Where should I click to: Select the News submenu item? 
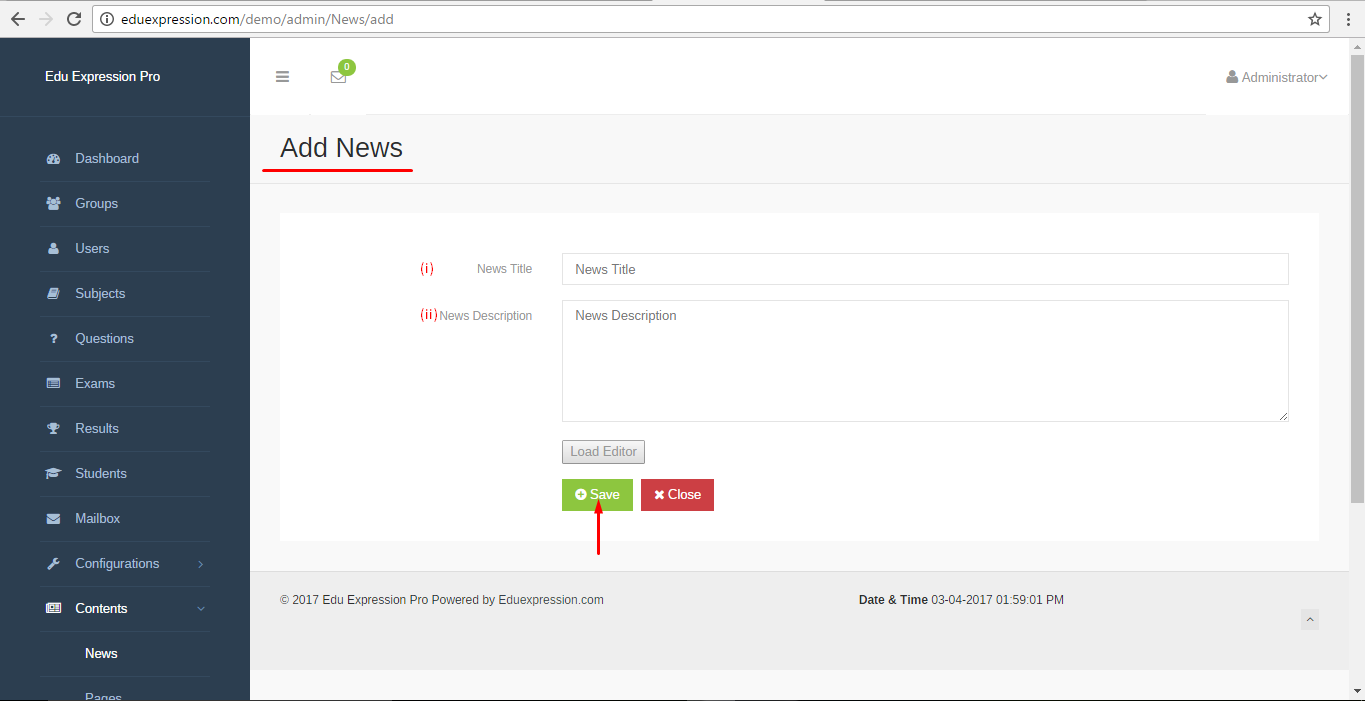[x=101, y=654]
